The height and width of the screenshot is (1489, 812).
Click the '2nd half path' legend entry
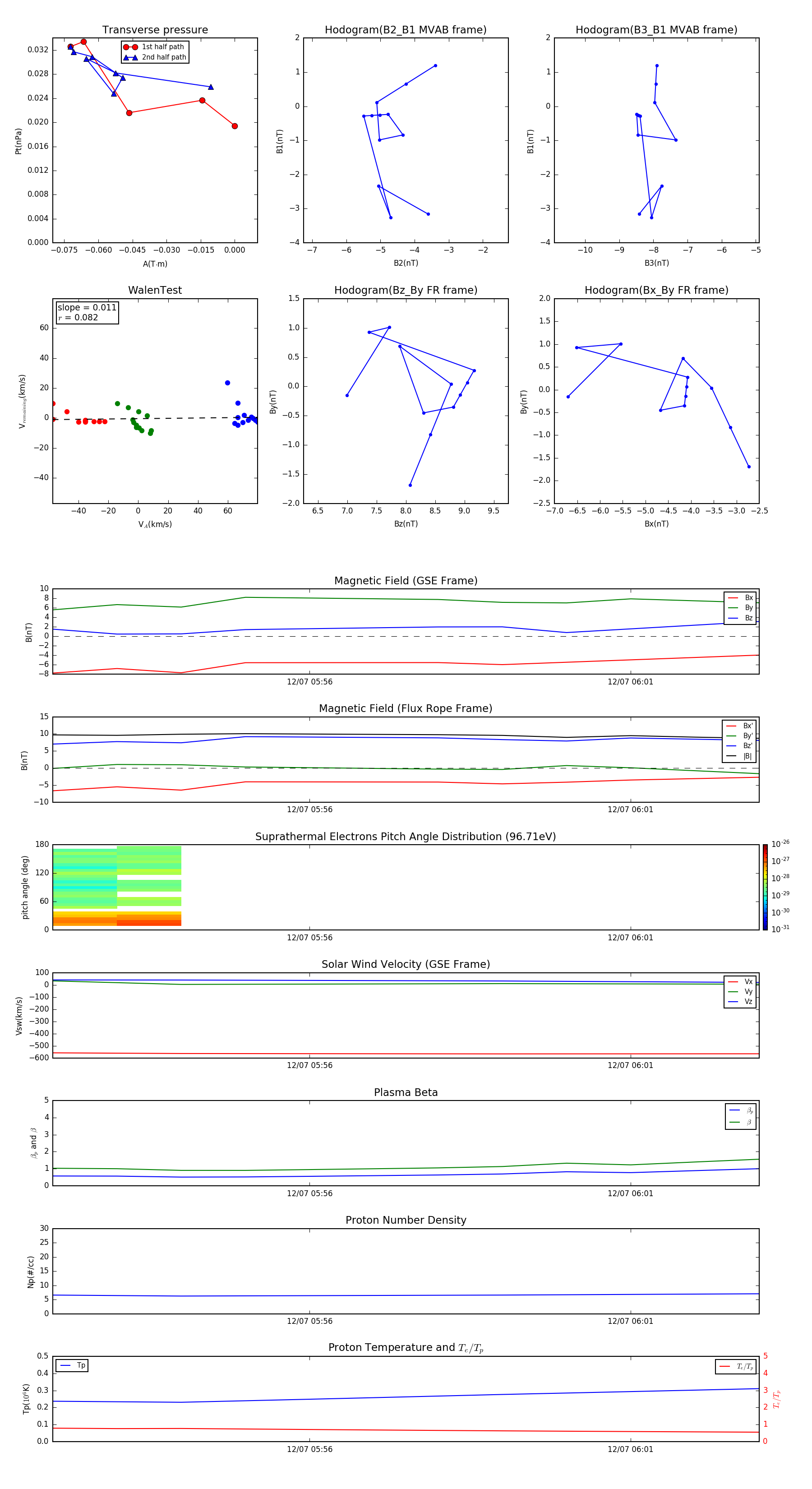(155, 57)
